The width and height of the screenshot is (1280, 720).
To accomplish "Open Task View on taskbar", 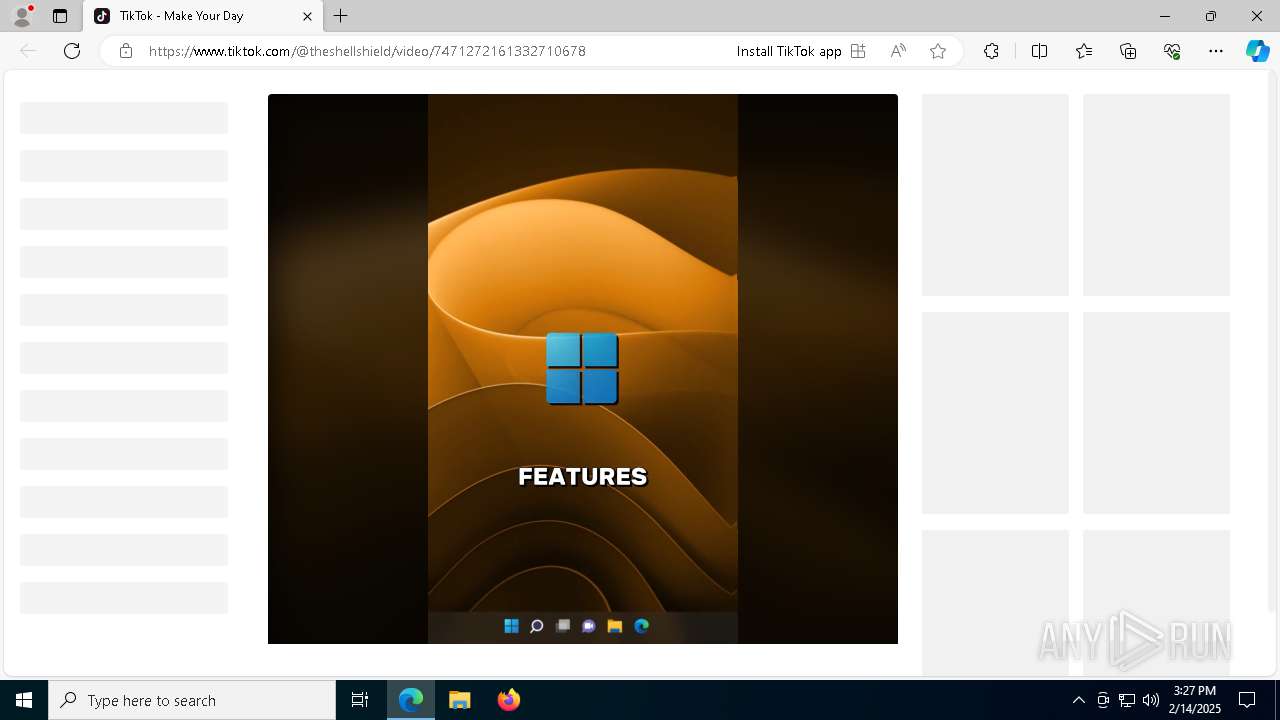I will 360,700.
